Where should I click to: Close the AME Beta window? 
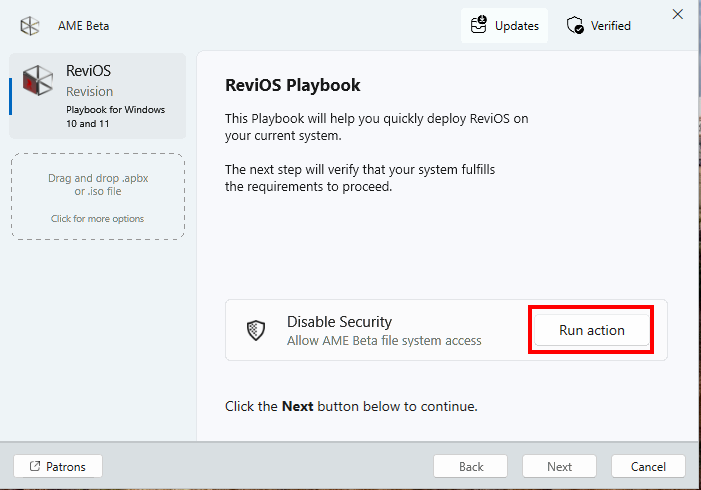click(x=678, y=14)
